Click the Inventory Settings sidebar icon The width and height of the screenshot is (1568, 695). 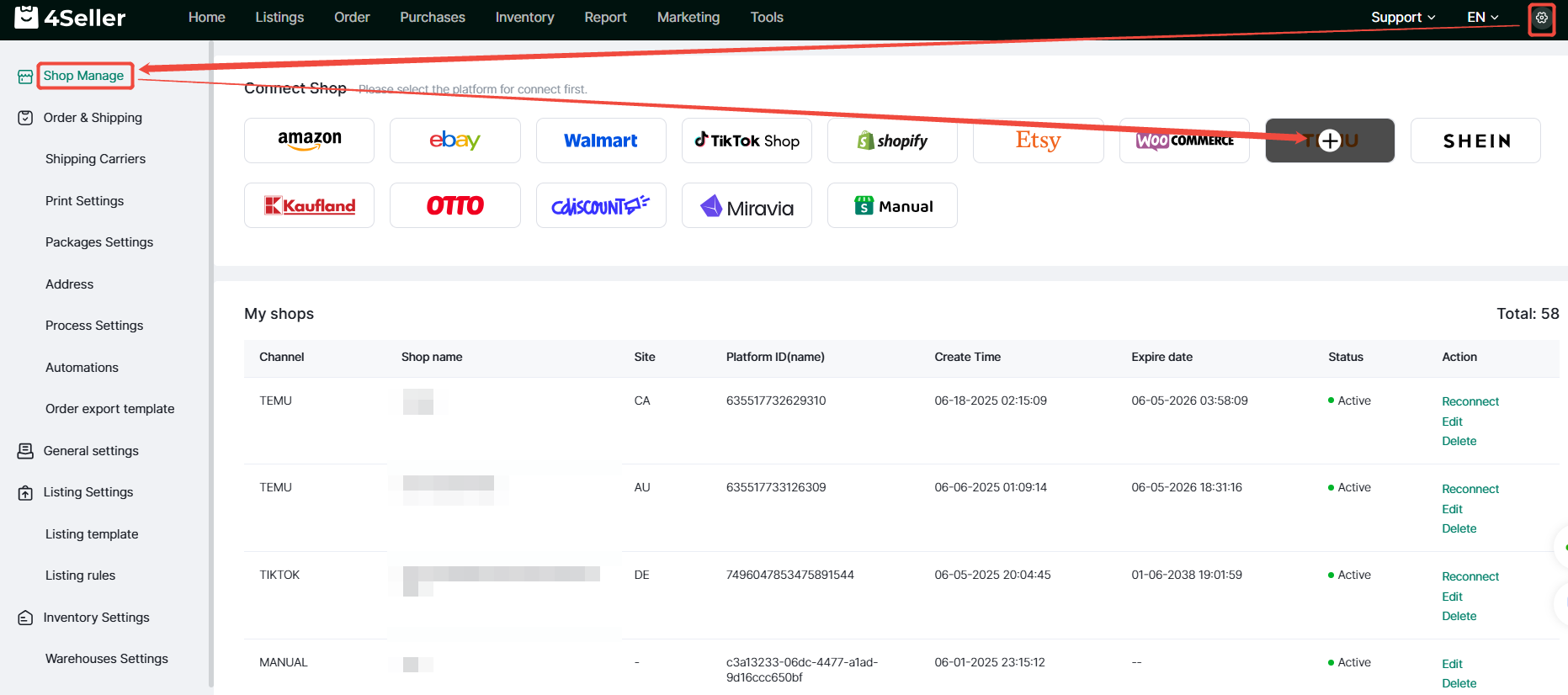tap(25, 618)
